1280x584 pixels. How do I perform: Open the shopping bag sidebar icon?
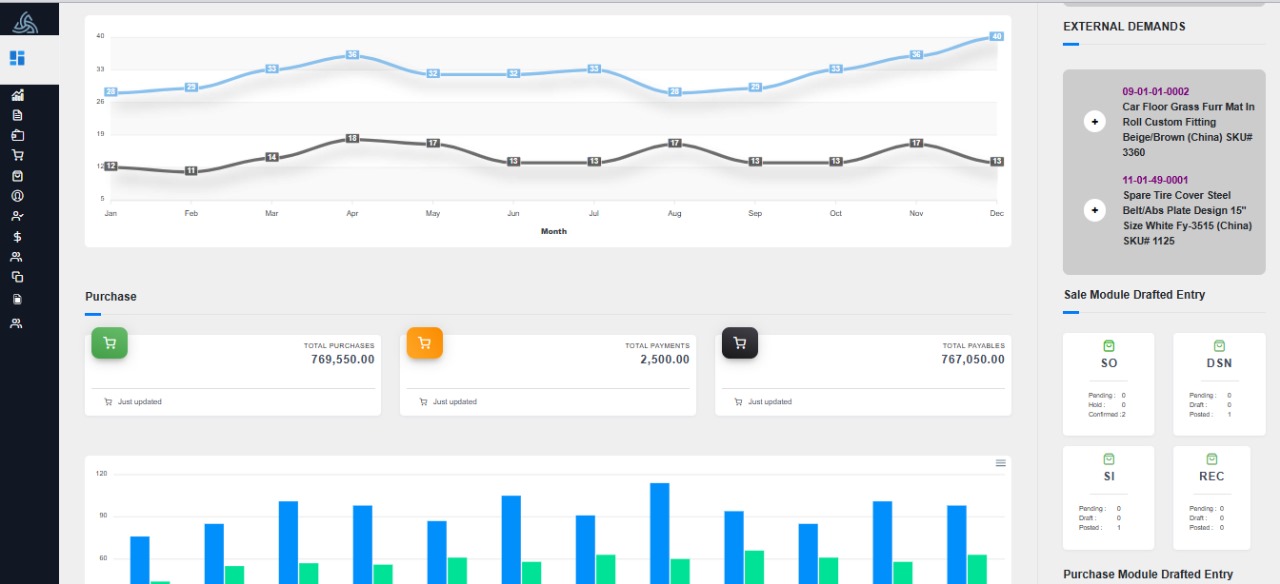coord(17,175)
